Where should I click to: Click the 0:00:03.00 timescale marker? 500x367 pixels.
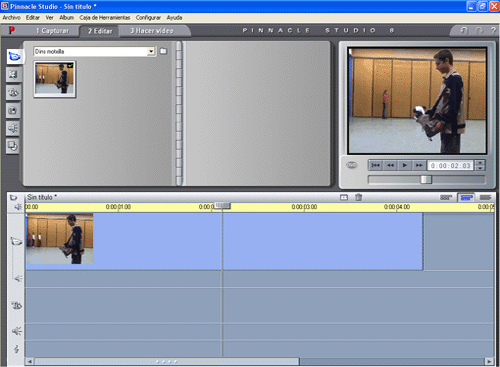(304, 207)
